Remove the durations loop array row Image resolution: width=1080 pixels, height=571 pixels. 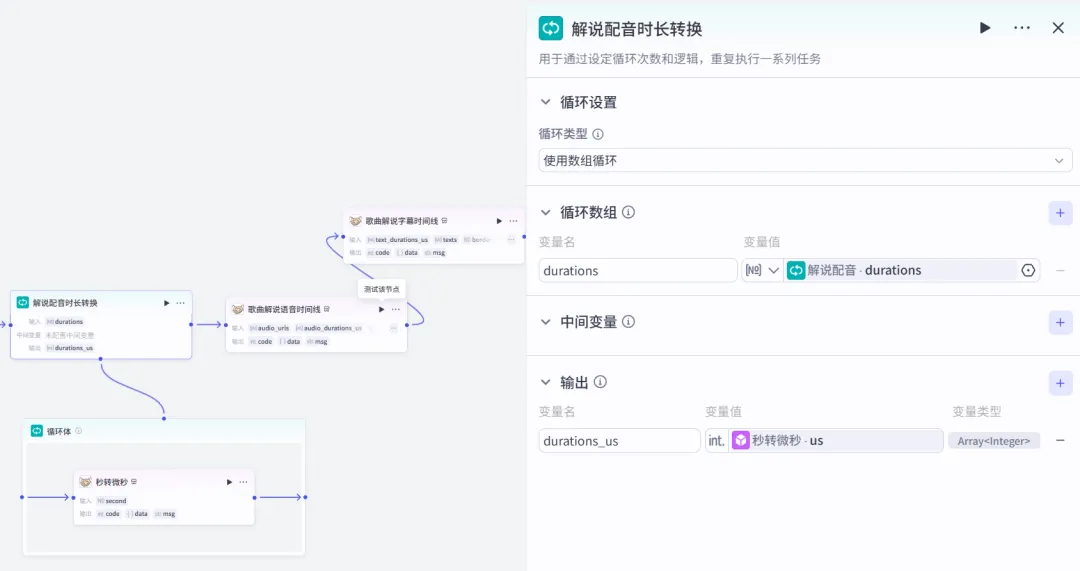[x=1060, y=271]
